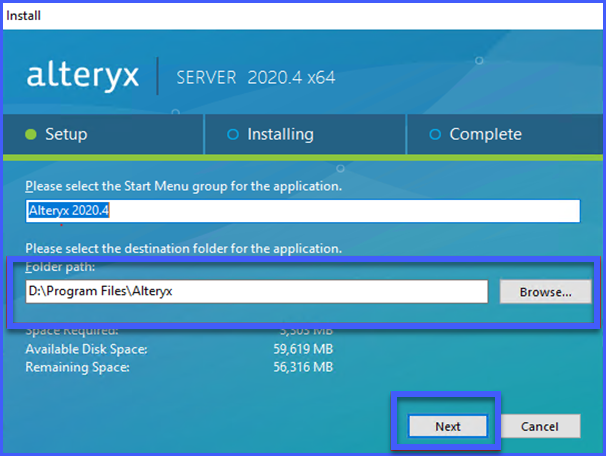Click the Complete step circle indicator
The width and height of the screenshot is (606, 456).
435,134
